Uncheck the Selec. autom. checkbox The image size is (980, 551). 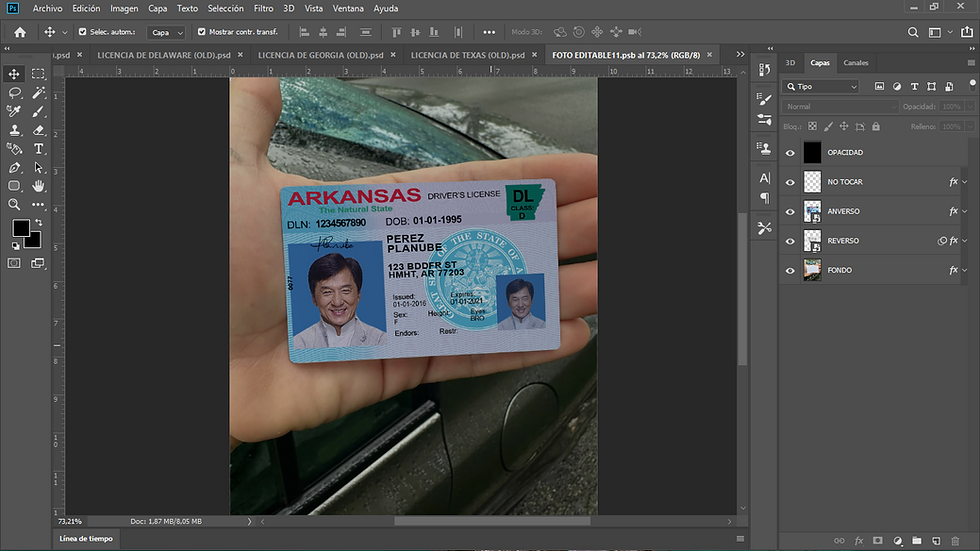pyautogui.click(x=83, y=32)
